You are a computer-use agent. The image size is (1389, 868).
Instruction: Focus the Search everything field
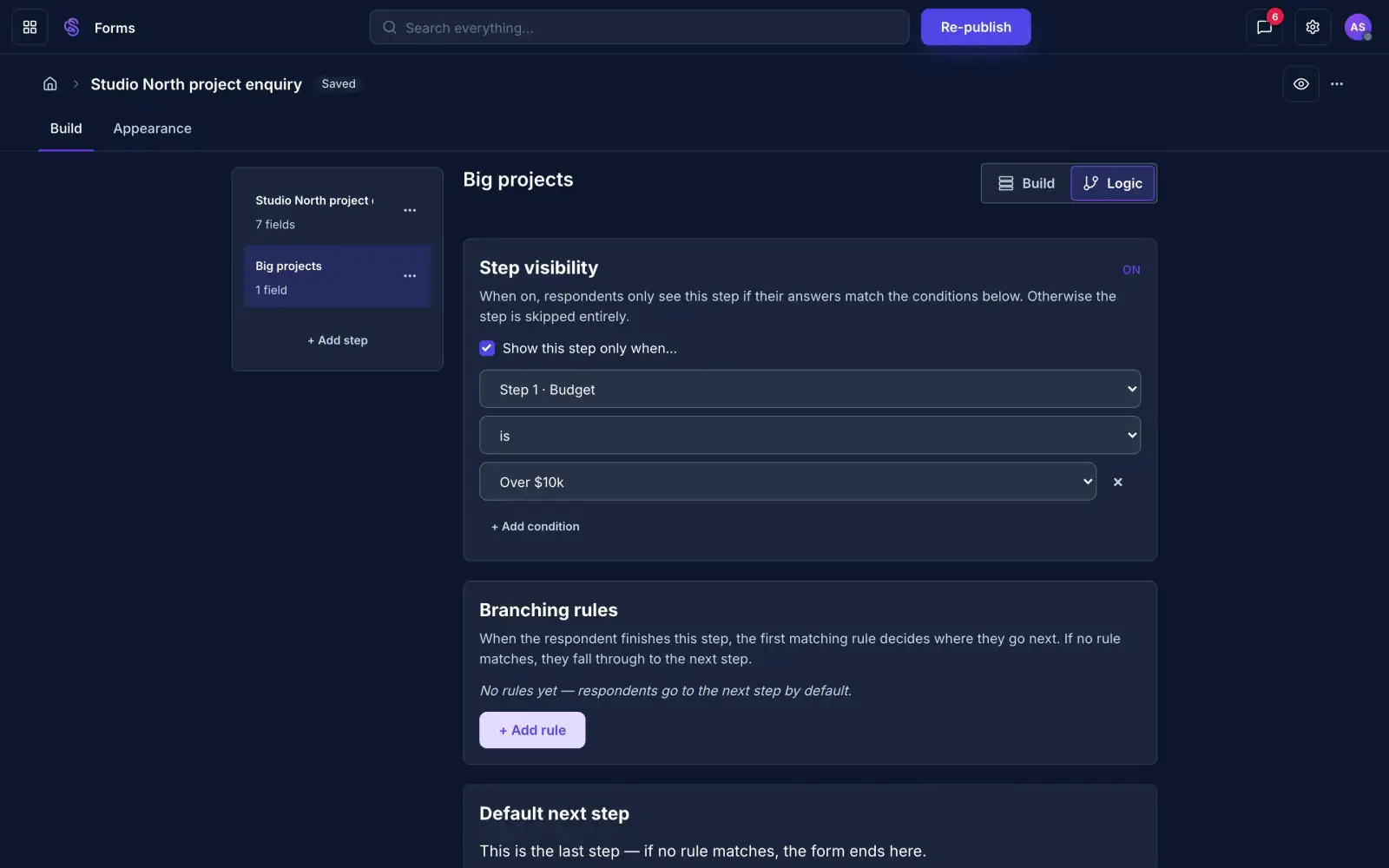(x=639, y=27)
